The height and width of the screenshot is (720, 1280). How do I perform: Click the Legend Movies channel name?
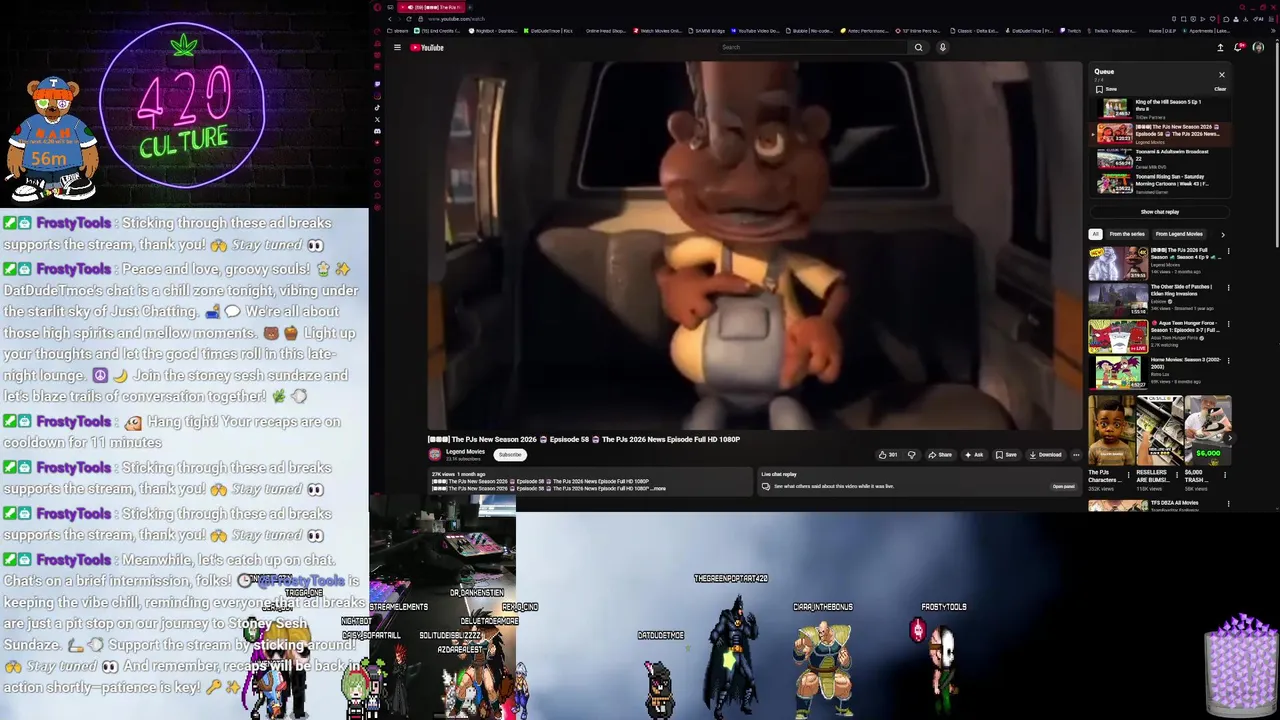465,452
